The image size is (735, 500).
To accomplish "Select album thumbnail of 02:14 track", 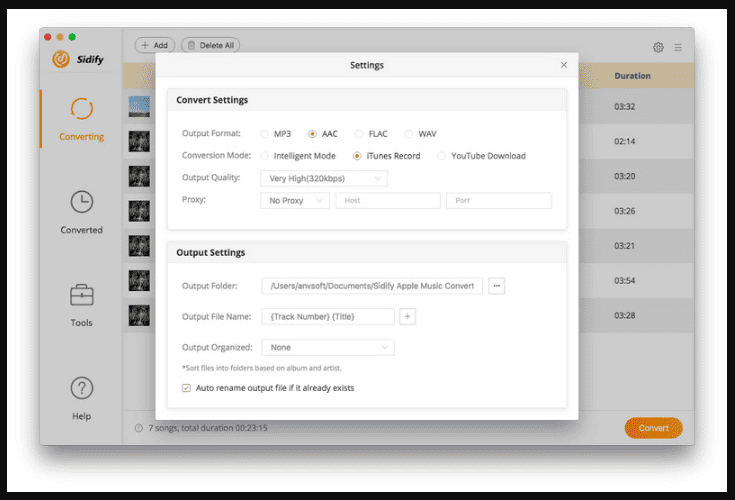I will point(139,142).
